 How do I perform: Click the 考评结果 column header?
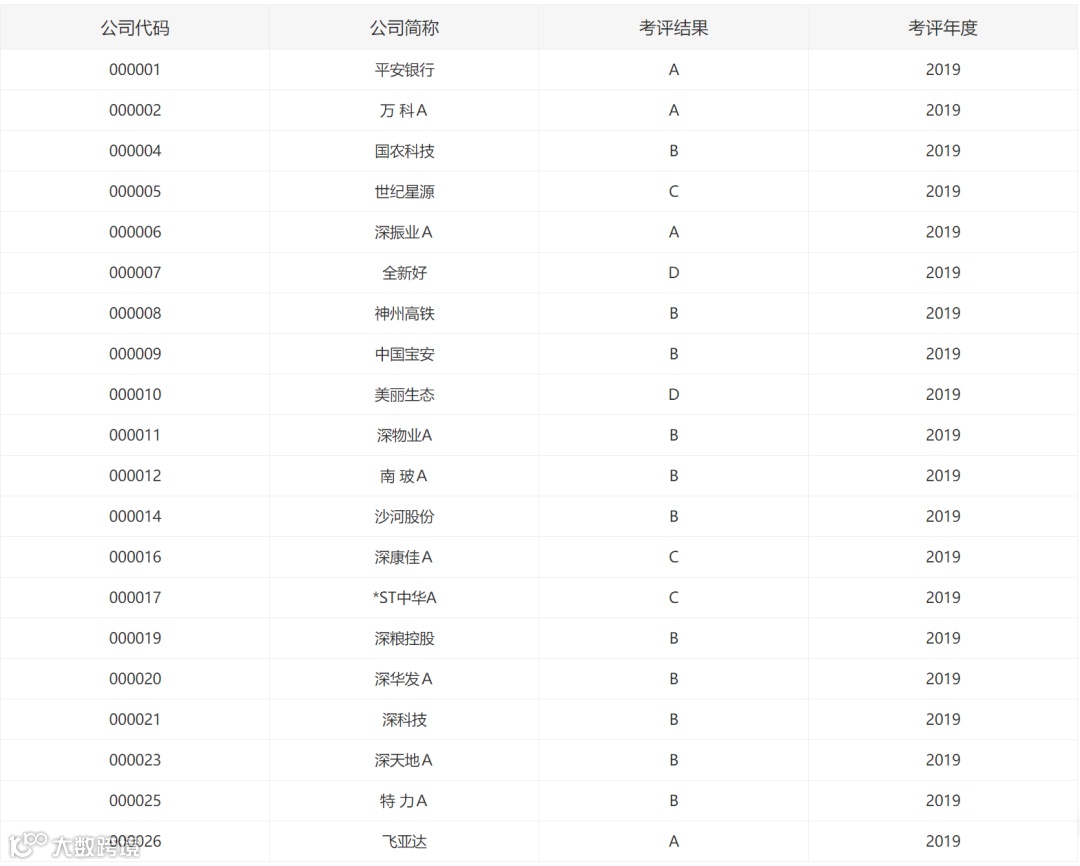[674, 28]
